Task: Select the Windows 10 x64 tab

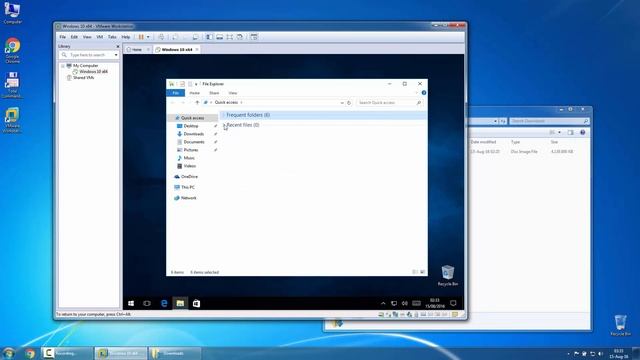Action: 176,49
